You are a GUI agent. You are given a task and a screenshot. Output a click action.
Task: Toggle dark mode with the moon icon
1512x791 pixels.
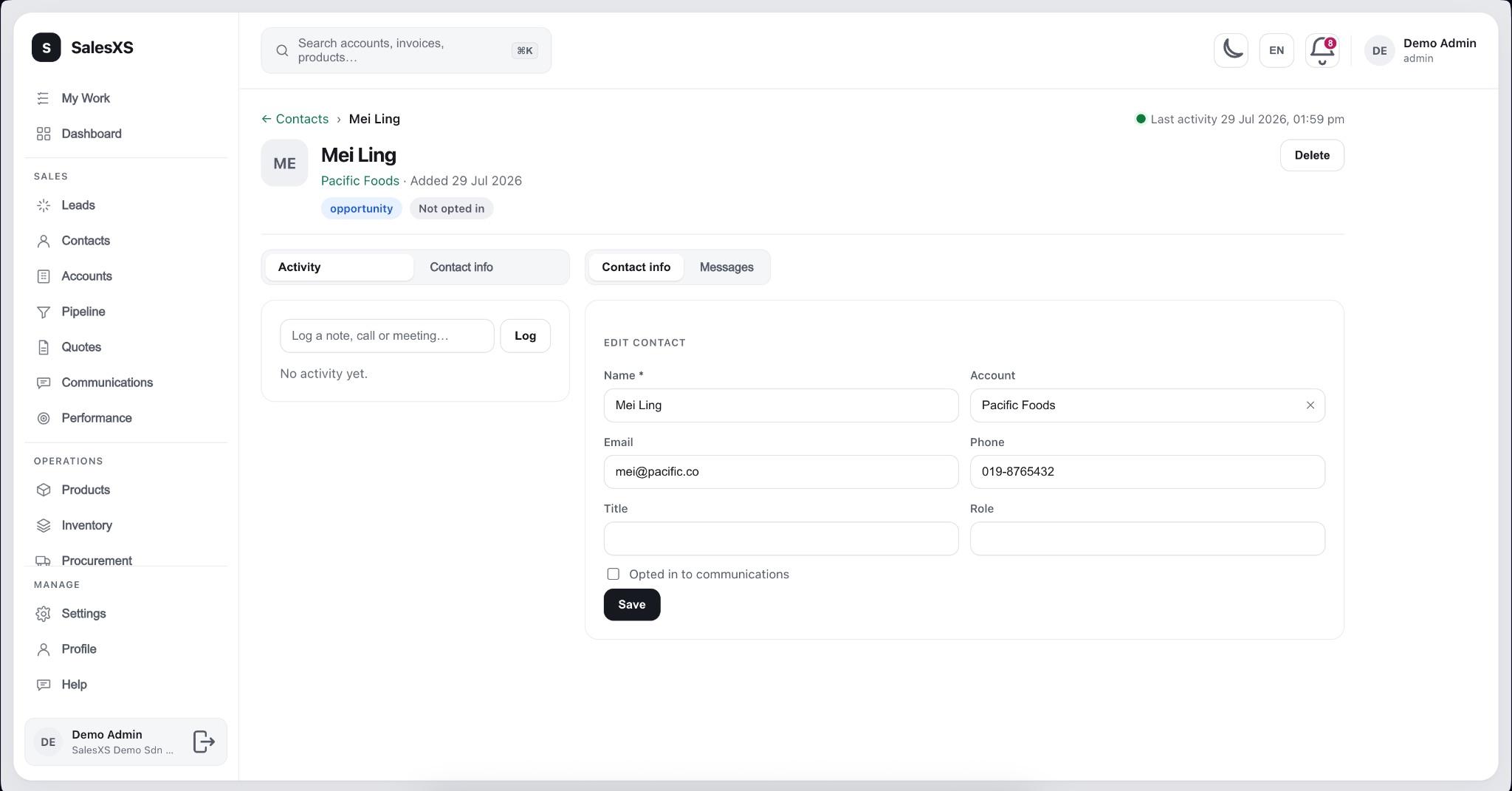tap(1231, 50)
